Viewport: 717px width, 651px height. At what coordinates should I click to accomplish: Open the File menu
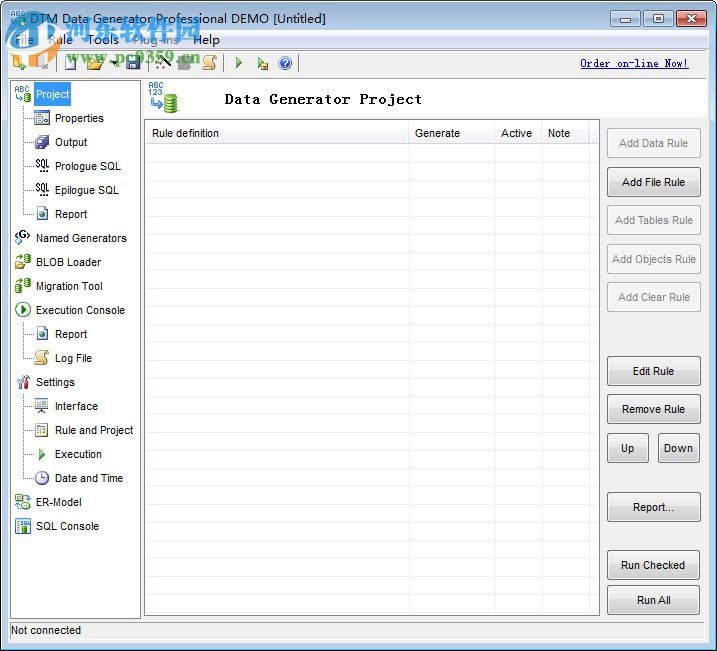click(x=24, y=40)
